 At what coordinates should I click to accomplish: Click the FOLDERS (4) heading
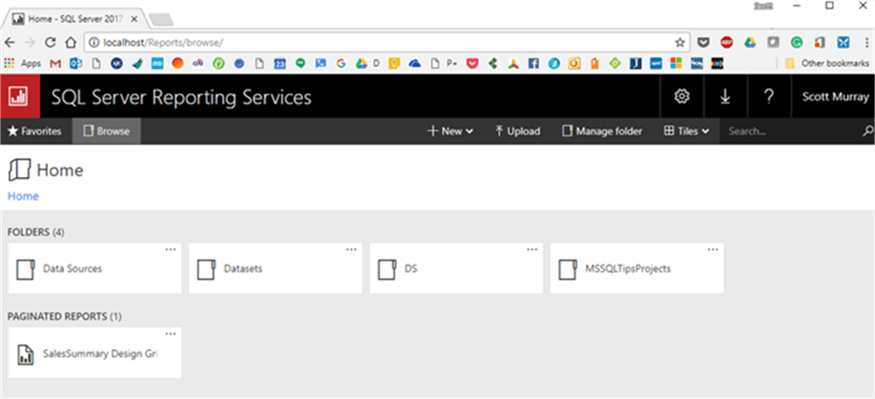pos(36,232)
